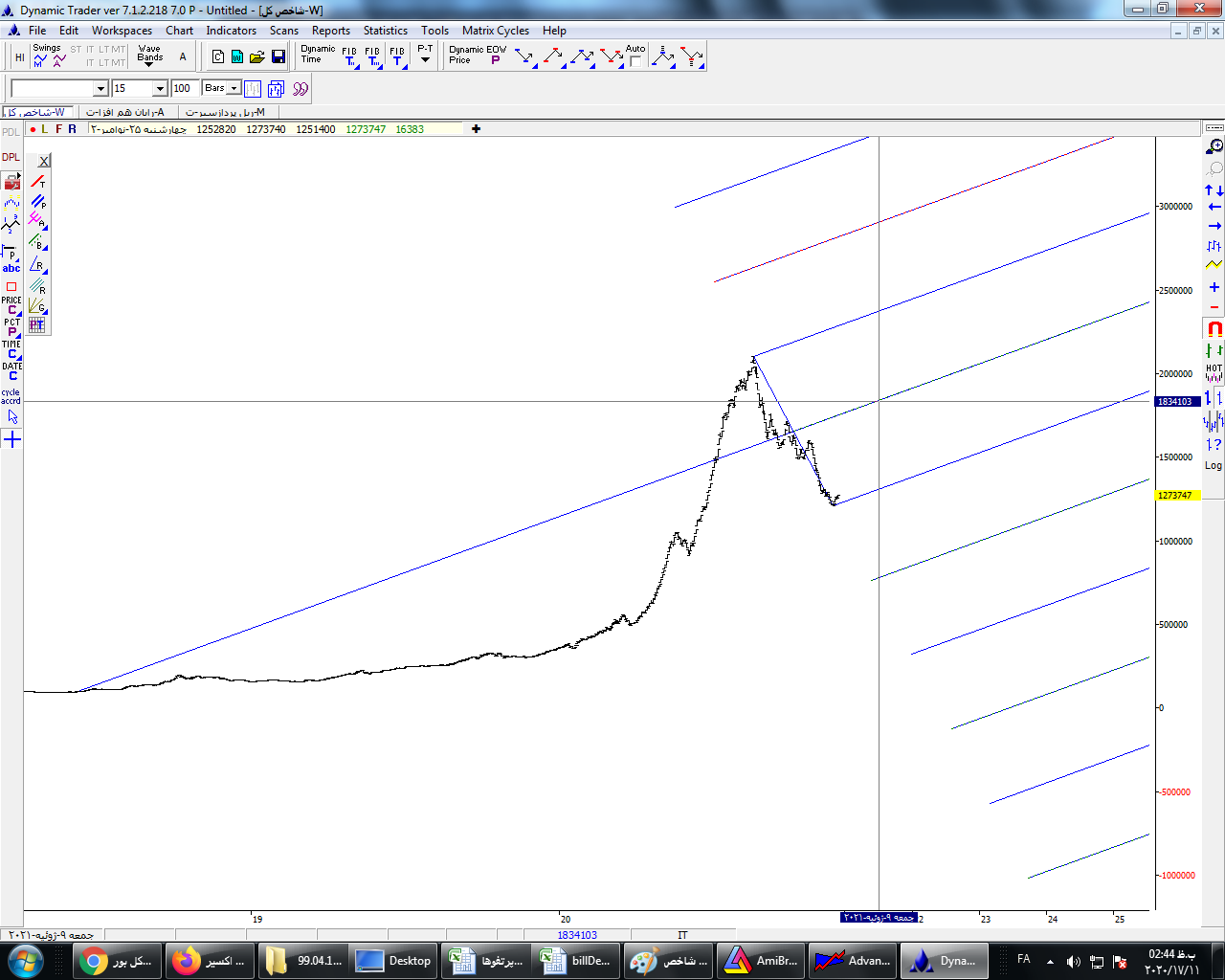
Task: Select the Swings A purple icon
Action: click(x=59, y=61)
